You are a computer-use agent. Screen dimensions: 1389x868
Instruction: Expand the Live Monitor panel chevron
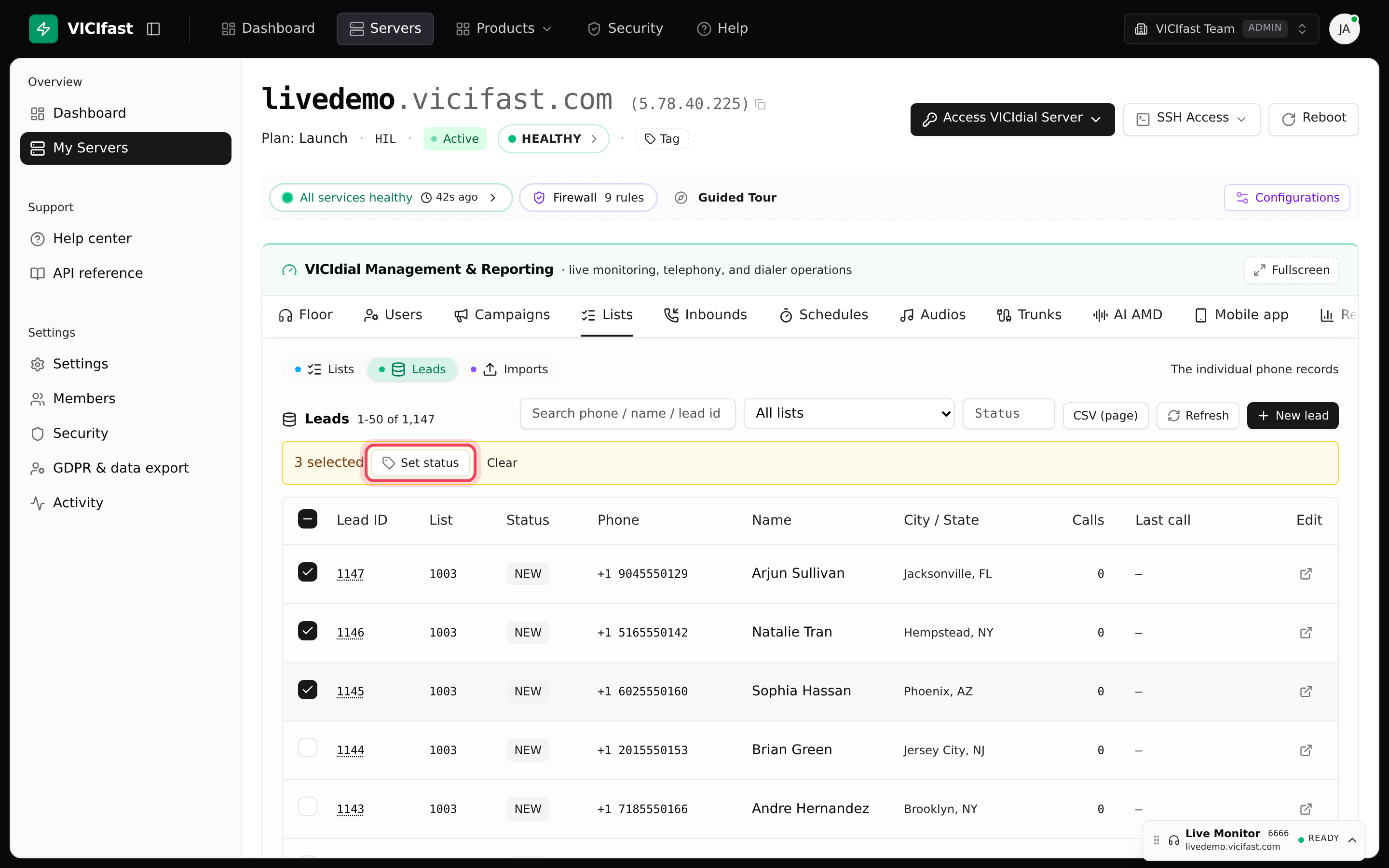point(1352,840)
